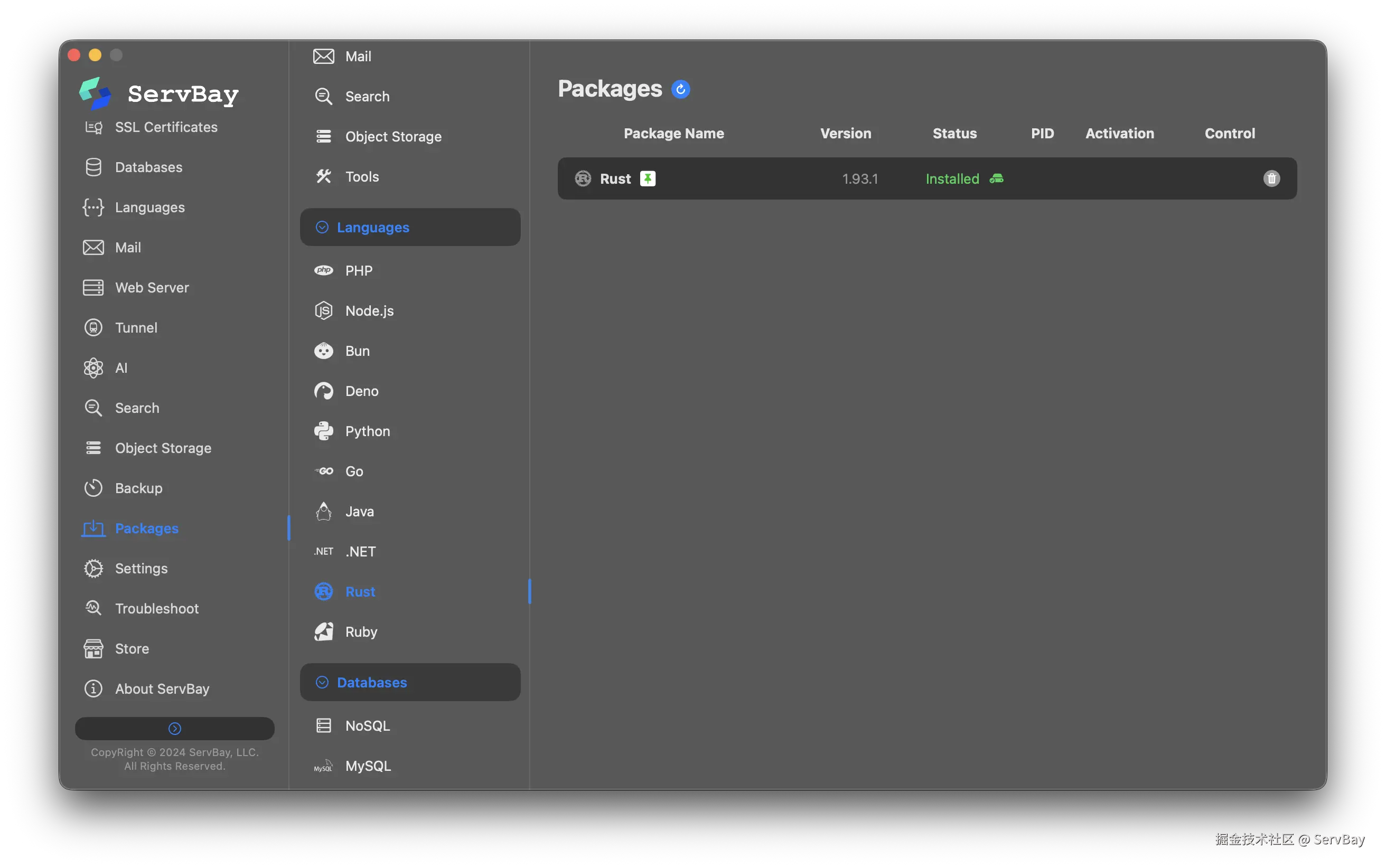Viewport: 1386px width, 868px height.
Task: Open Python packages
Action: point(368,431)
